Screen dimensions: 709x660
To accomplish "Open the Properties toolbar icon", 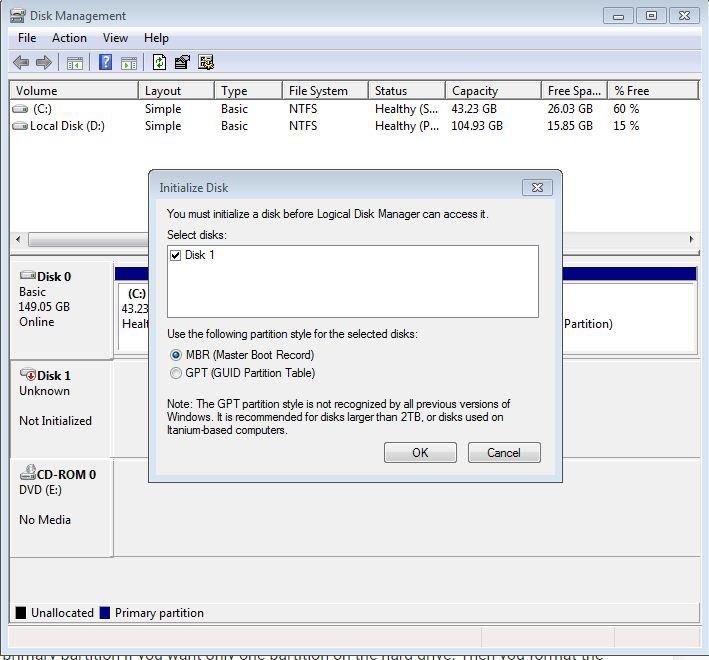I will [x=182, y=63].
